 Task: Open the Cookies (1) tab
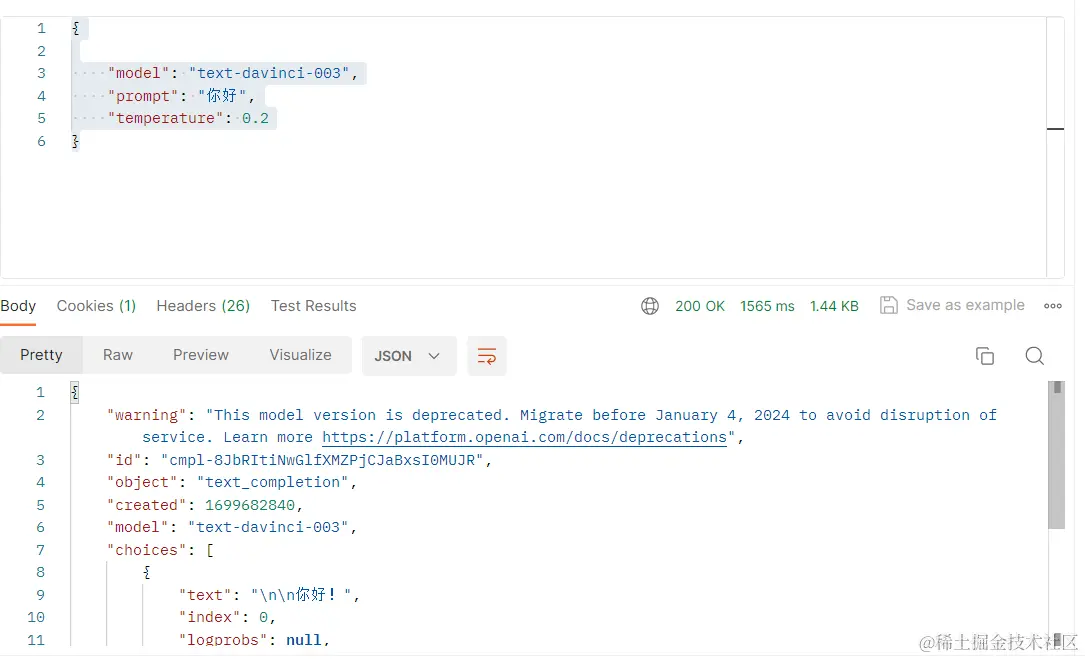coord(96,306)
